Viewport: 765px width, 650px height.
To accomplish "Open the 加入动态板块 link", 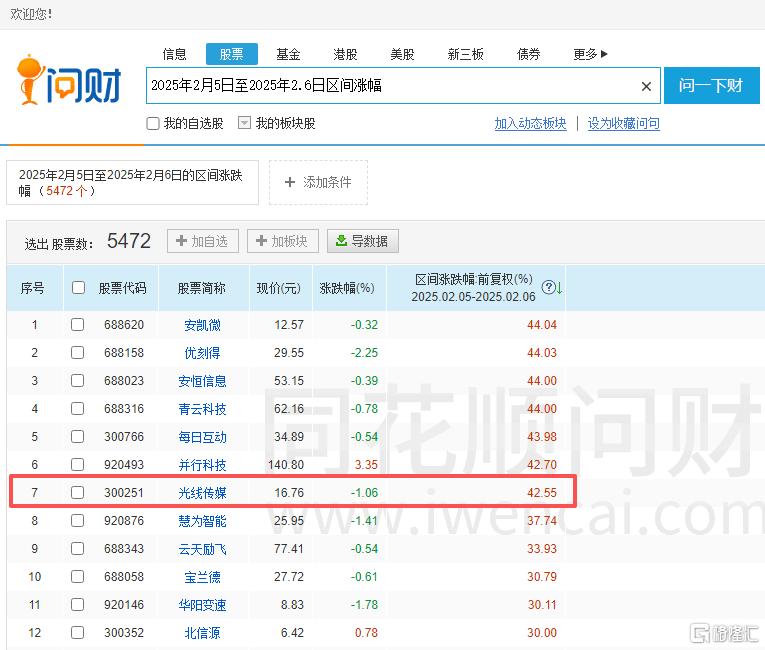I will [x=530, y=123].
